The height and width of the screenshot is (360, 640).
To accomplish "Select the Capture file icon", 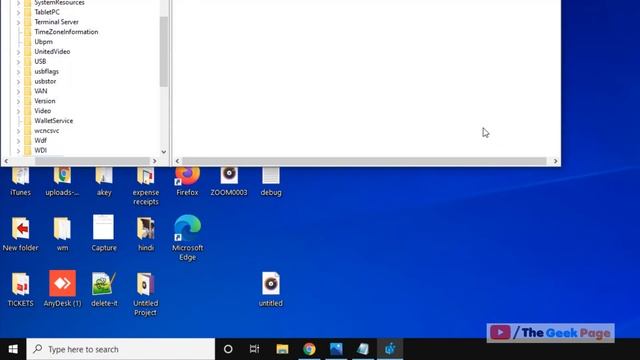I will click(104, 234).
